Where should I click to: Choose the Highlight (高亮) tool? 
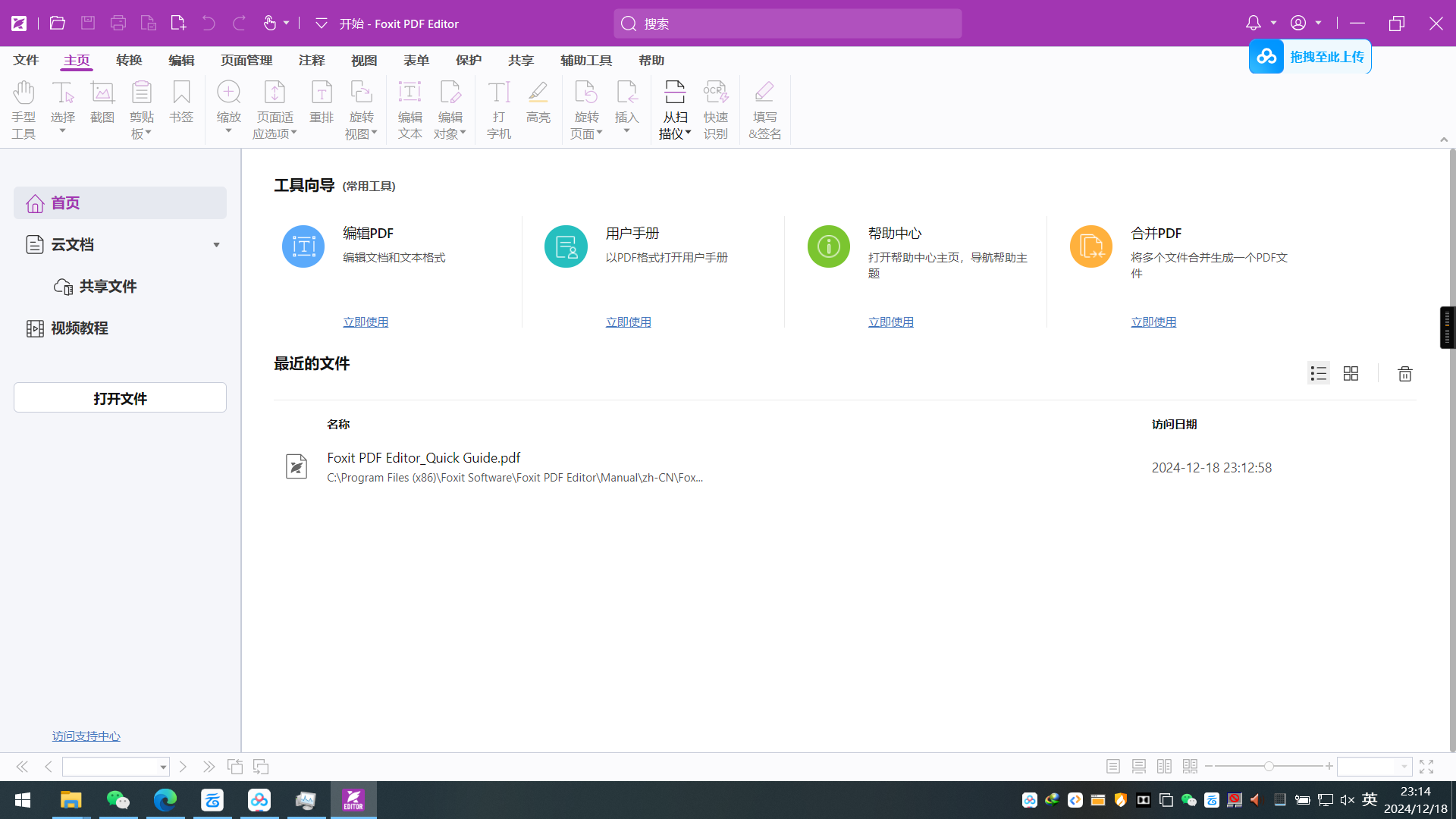(x=538, y=102)
